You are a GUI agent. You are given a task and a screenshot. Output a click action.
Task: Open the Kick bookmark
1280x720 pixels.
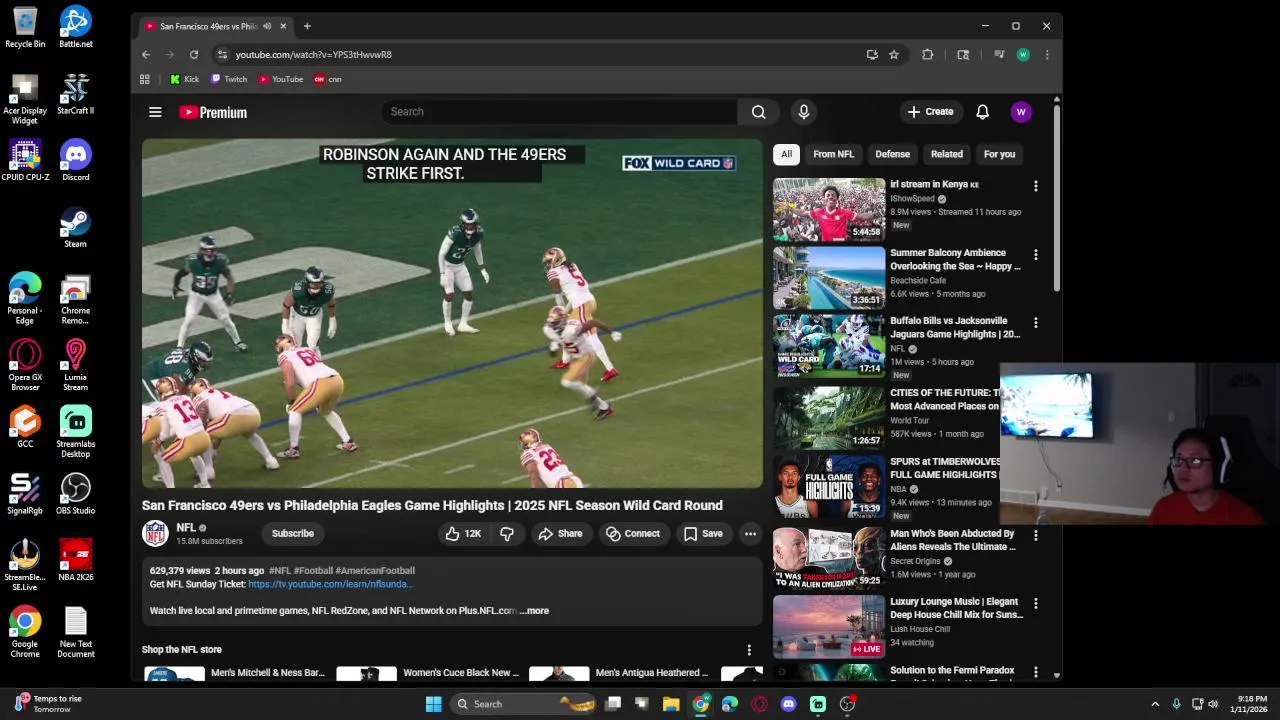coord(184,79)
